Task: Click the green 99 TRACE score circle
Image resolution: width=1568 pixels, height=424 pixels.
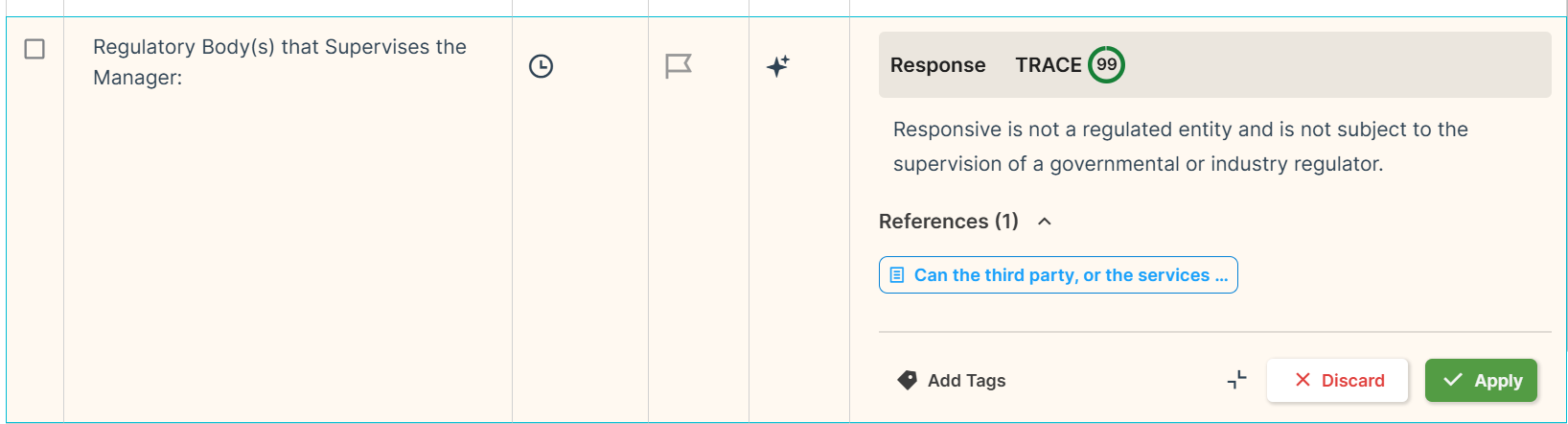Action: tap(1107, 65)
